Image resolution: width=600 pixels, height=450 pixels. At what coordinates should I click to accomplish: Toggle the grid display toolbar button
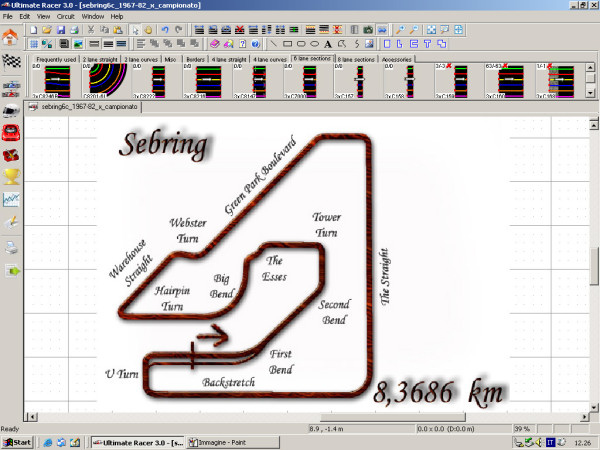click(33, 44)
